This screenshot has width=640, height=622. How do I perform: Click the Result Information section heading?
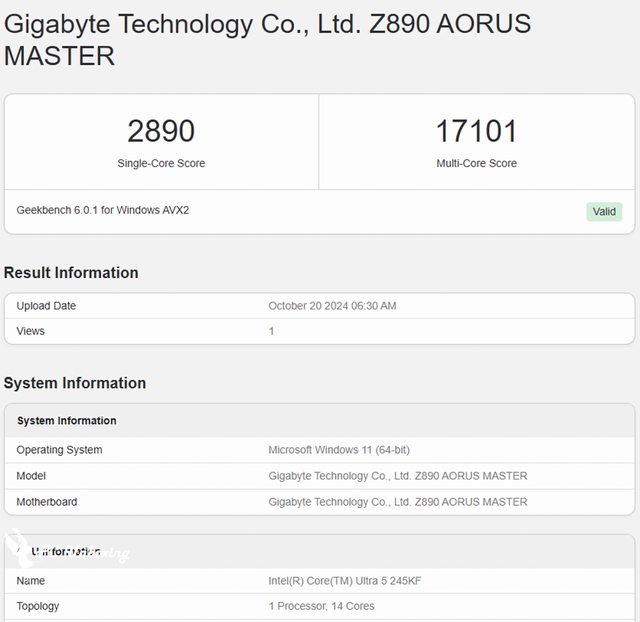(x=71, y=273)
